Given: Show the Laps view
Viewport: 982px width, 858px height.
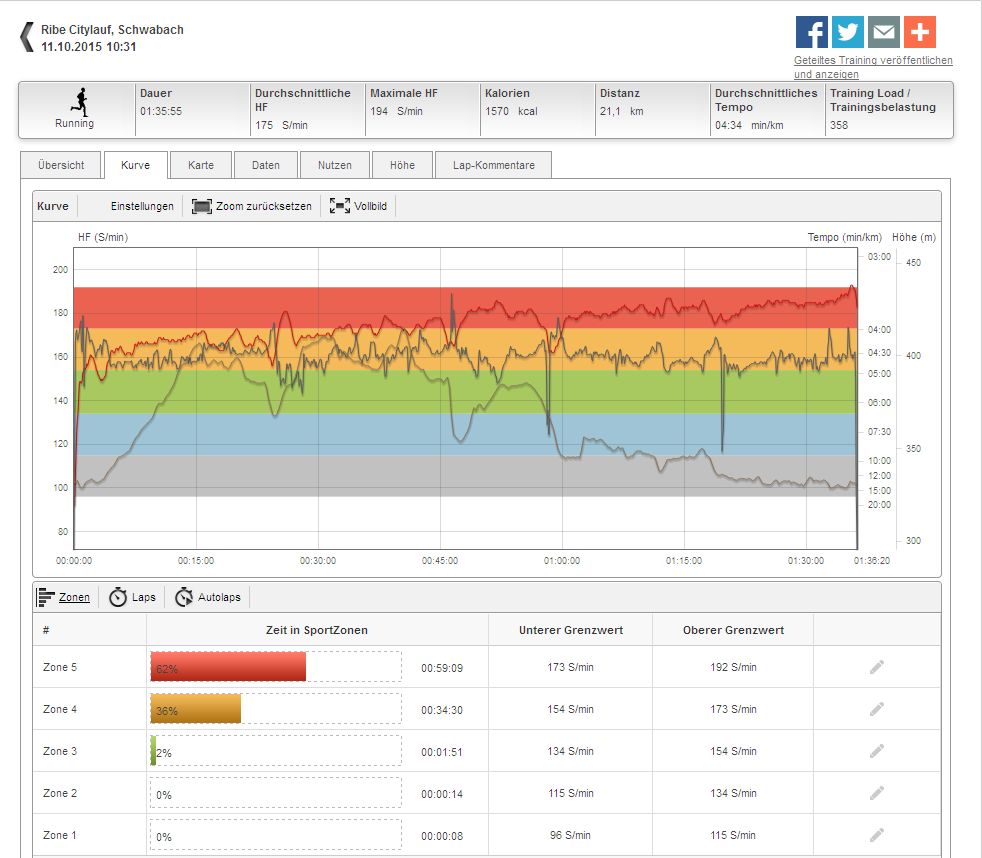Looking at the screenshot, I should click(132, 598).
